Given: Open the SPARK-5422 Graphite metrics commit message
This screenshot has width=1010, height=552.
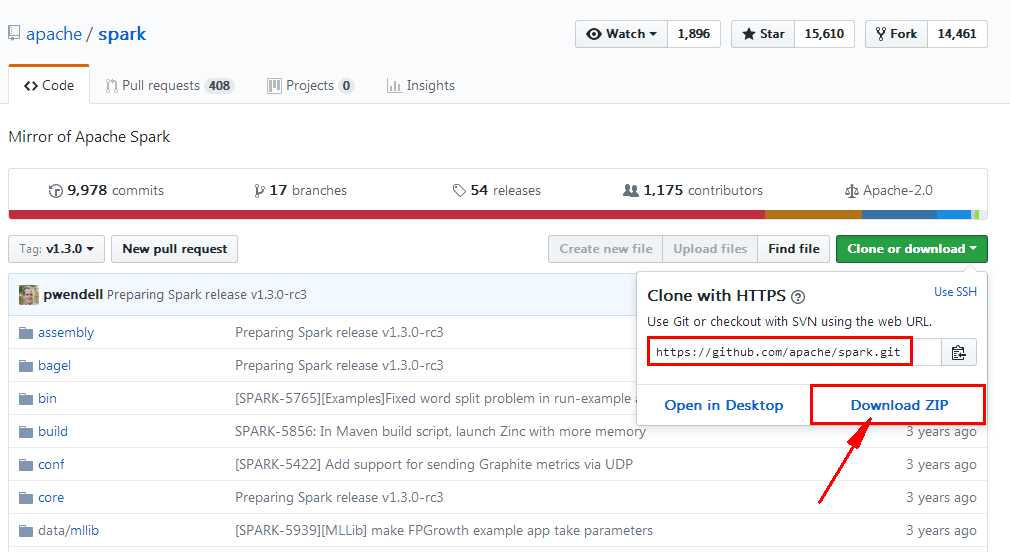Looking at the screenshot, I should coord(434,464).
